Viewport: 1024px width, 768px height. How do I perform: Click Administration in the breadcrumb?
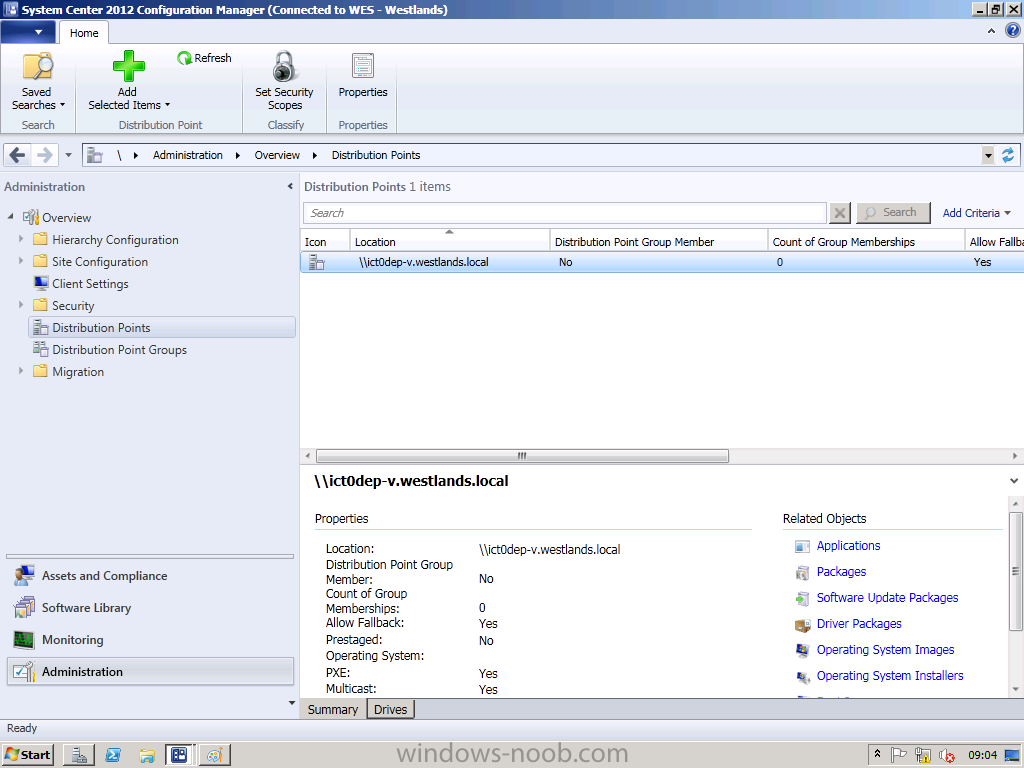187,155
